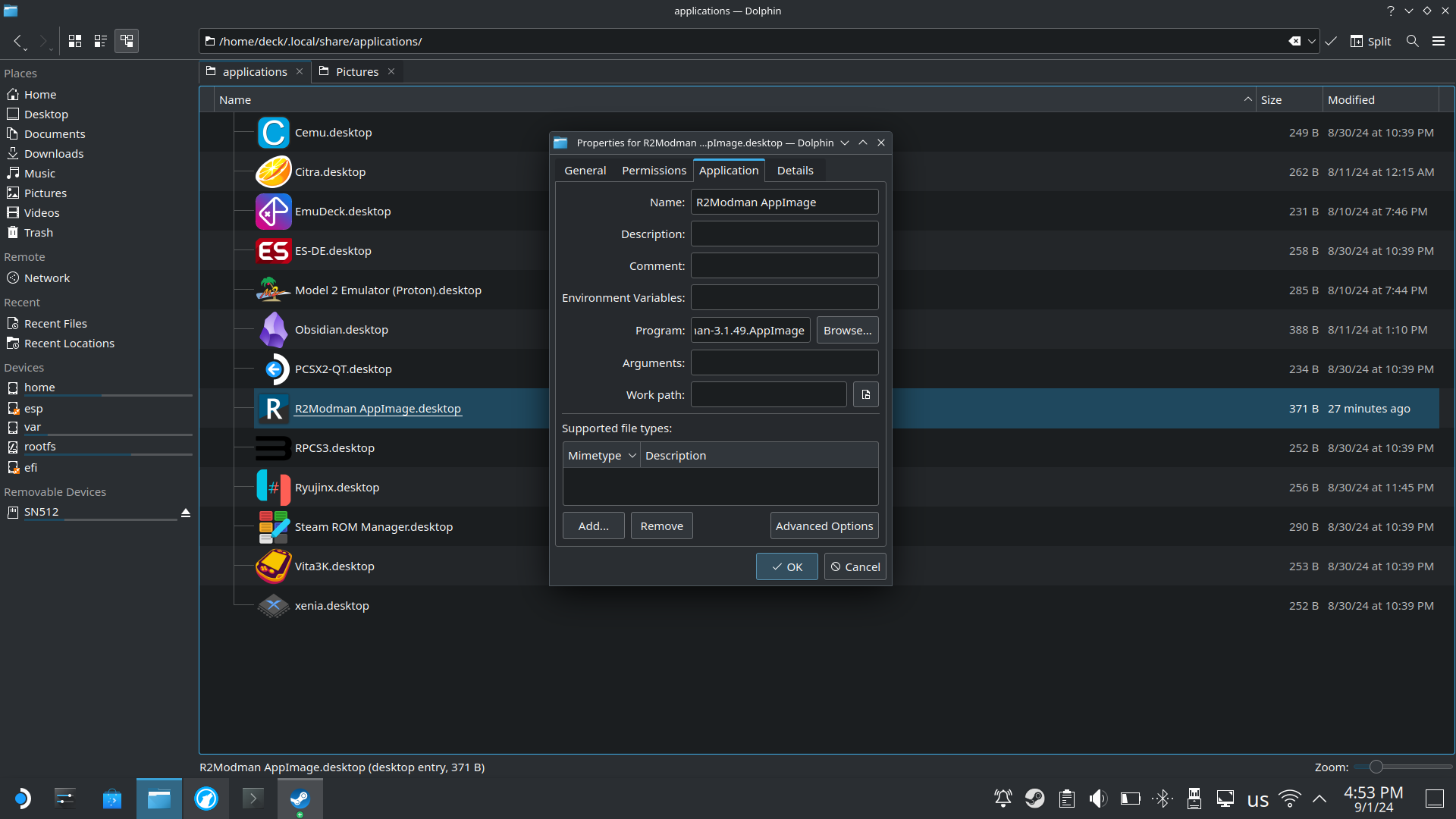This screenshot has width=1456, height=819.
Task: Open Downloads in Places sidebar
Action: [x=99, y=154]
